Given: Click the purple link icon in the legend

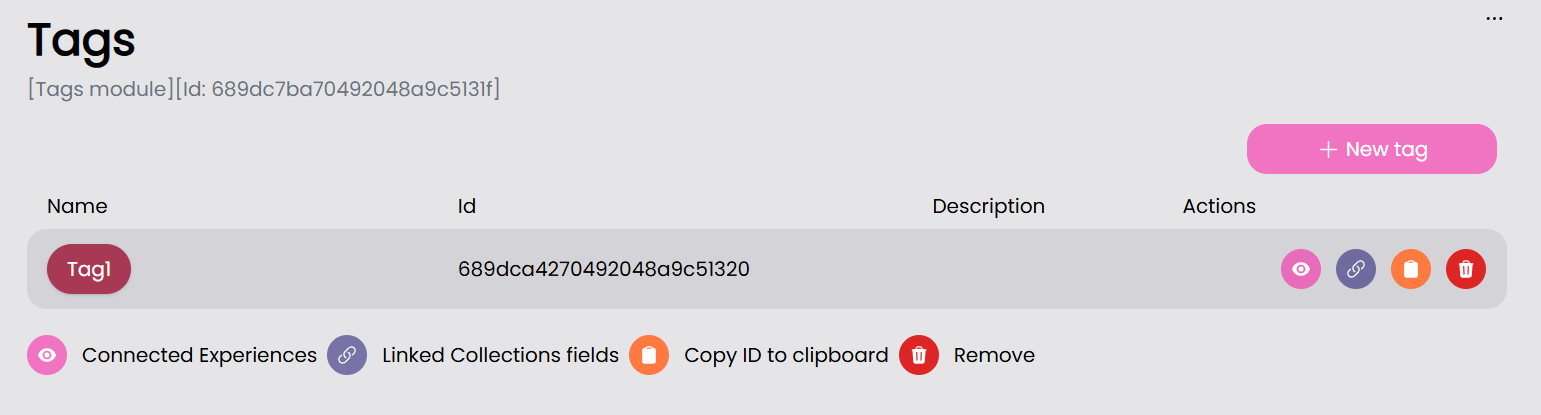Looking at the screenshot, I should (x=347, y=355).
